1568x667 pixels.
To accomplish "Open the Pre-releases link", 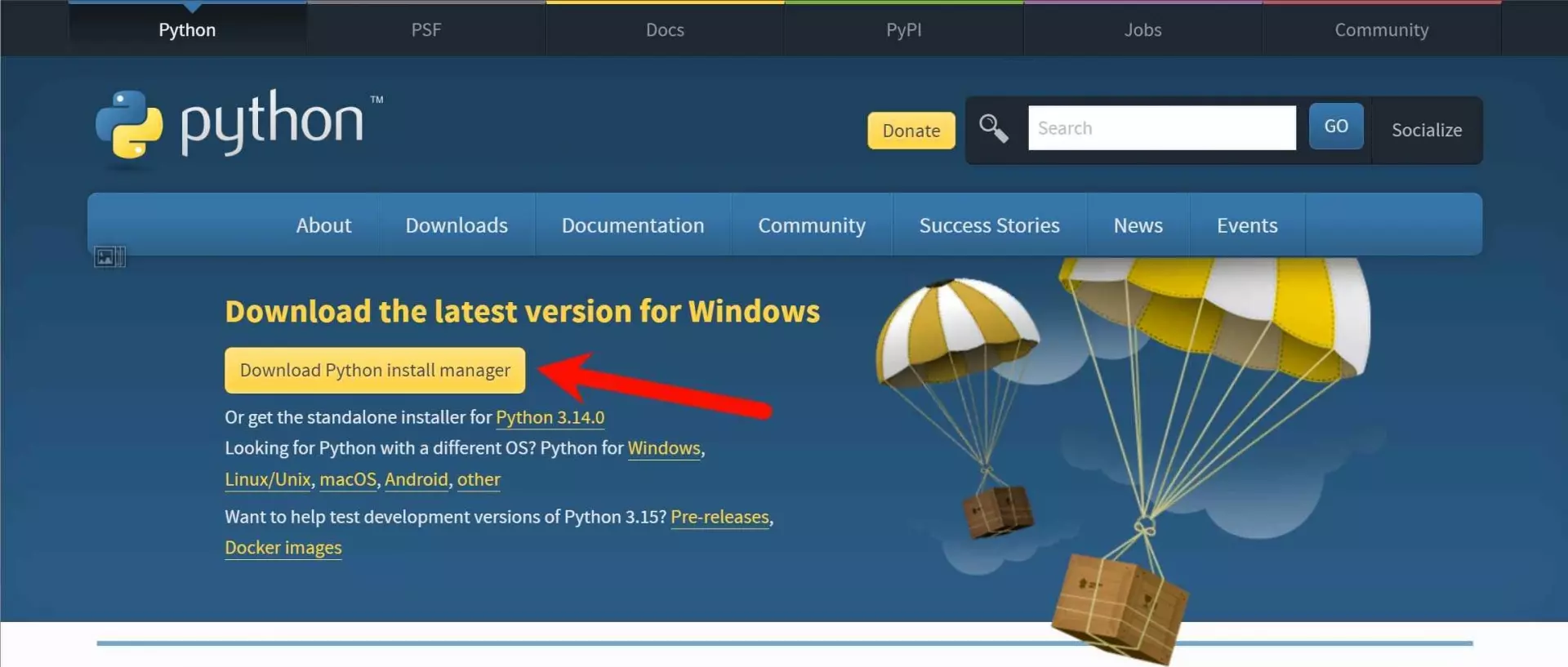I will pyautogui.click(x=719, y=517).
